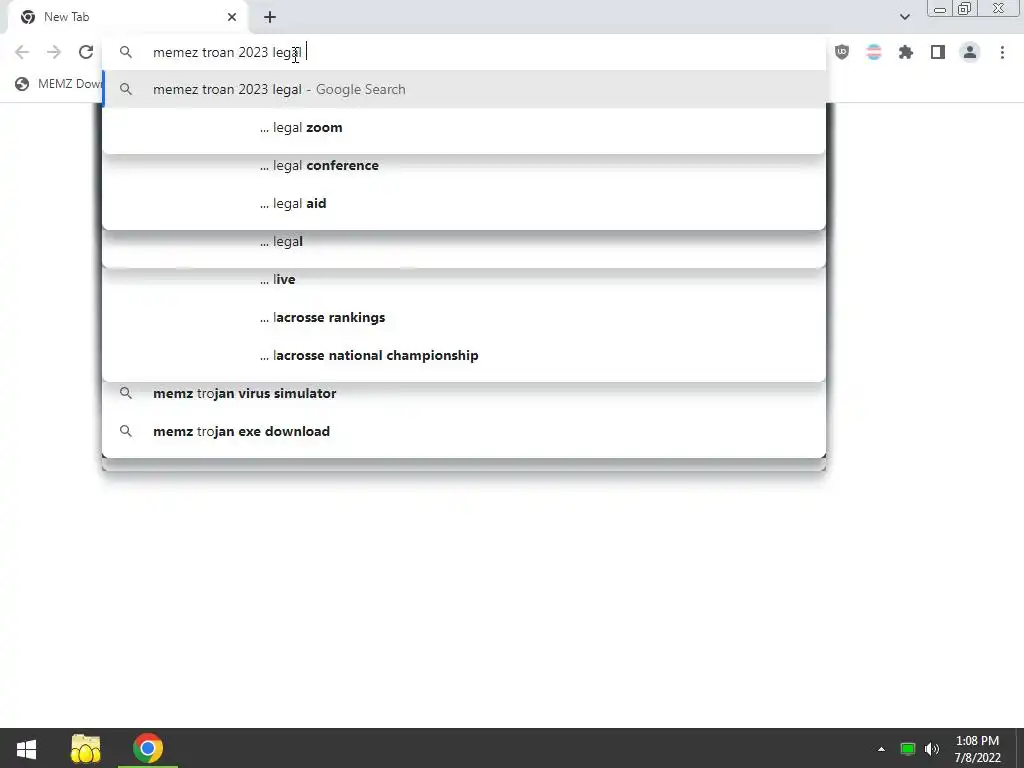Select 'memez troan 2023 legal - Google Search' suggestion
Viewport: 1024px width, 768px height.
tap(464, 89)
